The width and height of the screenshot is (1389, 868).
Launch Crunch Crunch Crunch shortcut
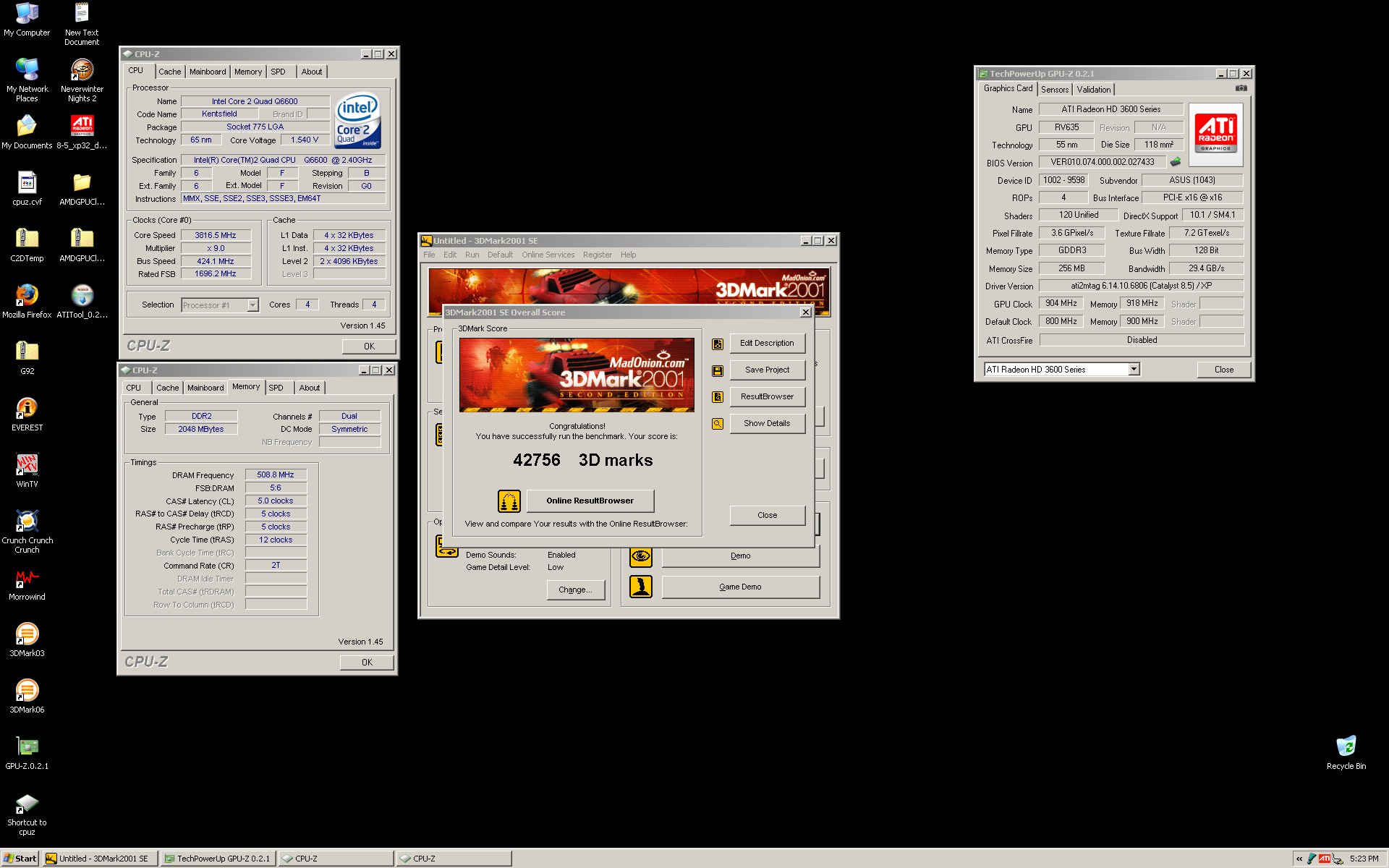pyautogui.click(x=27, y=531)
